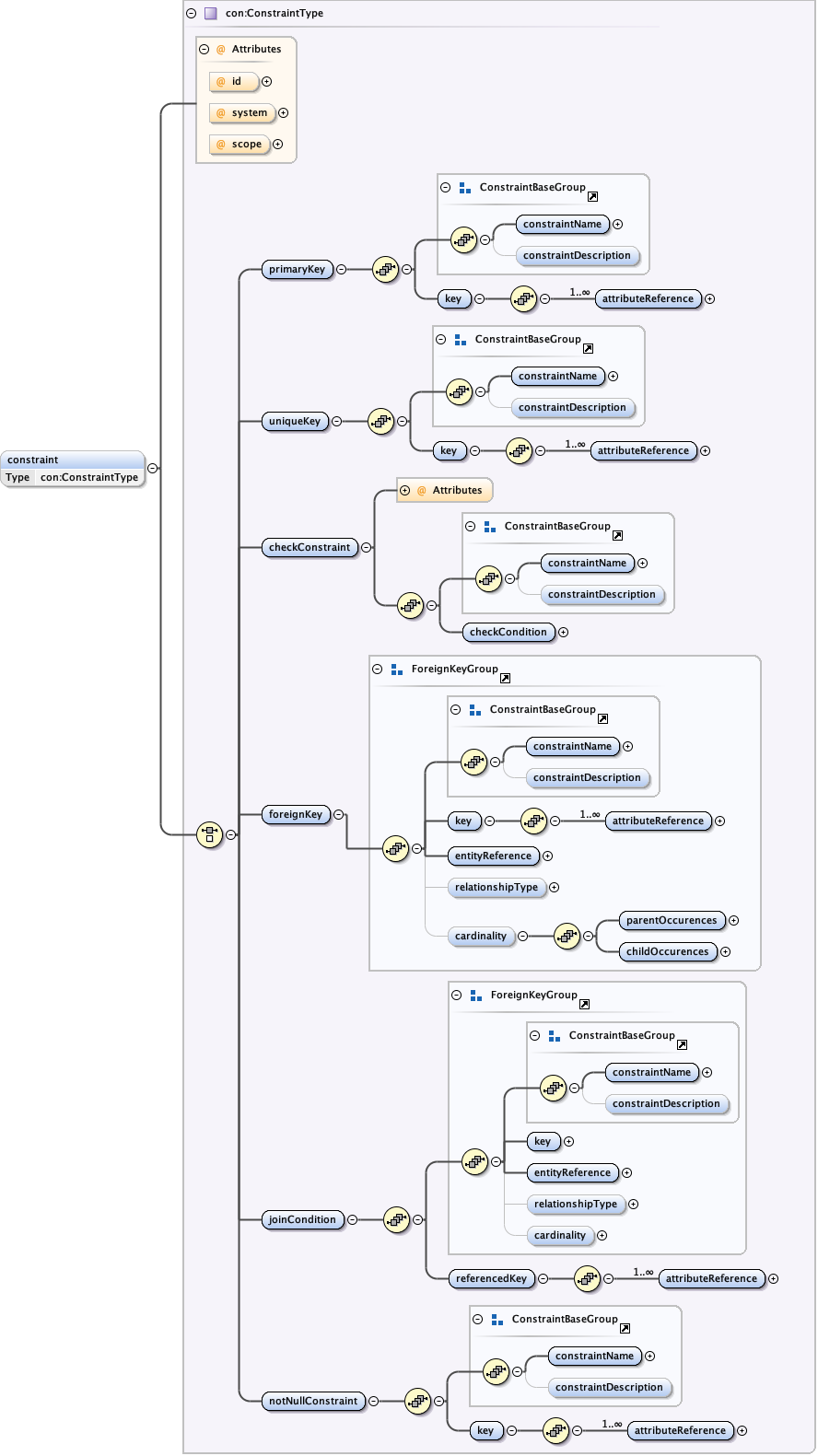The width and height of the screenshot is (818, 1456).
Task: Expand the scope attribute
Action: click(278, 145)
